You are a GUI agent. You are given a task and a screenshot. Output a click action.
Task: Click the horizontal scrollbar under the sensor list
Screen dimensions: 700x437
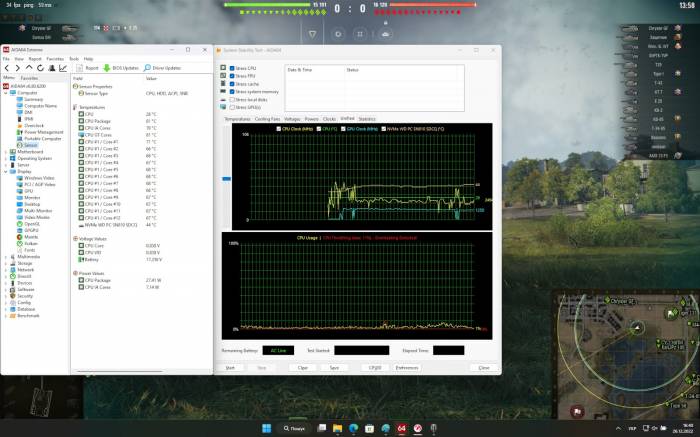(x=120, y=371)
